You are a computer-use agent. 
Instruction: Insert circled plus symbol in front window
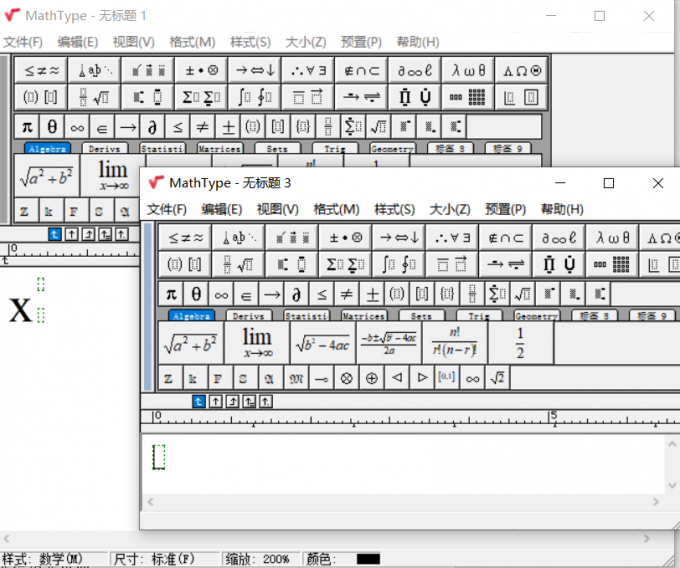[372, 379]
